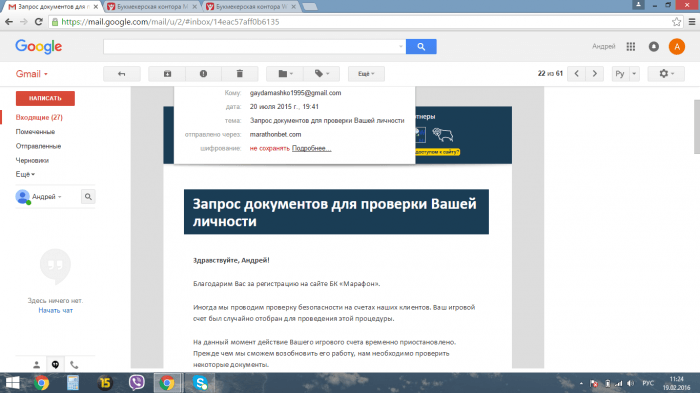Open the Ещё toolbar dropdown
The width and height of the screenshot is (700, 393).
(x=366, y=74)
